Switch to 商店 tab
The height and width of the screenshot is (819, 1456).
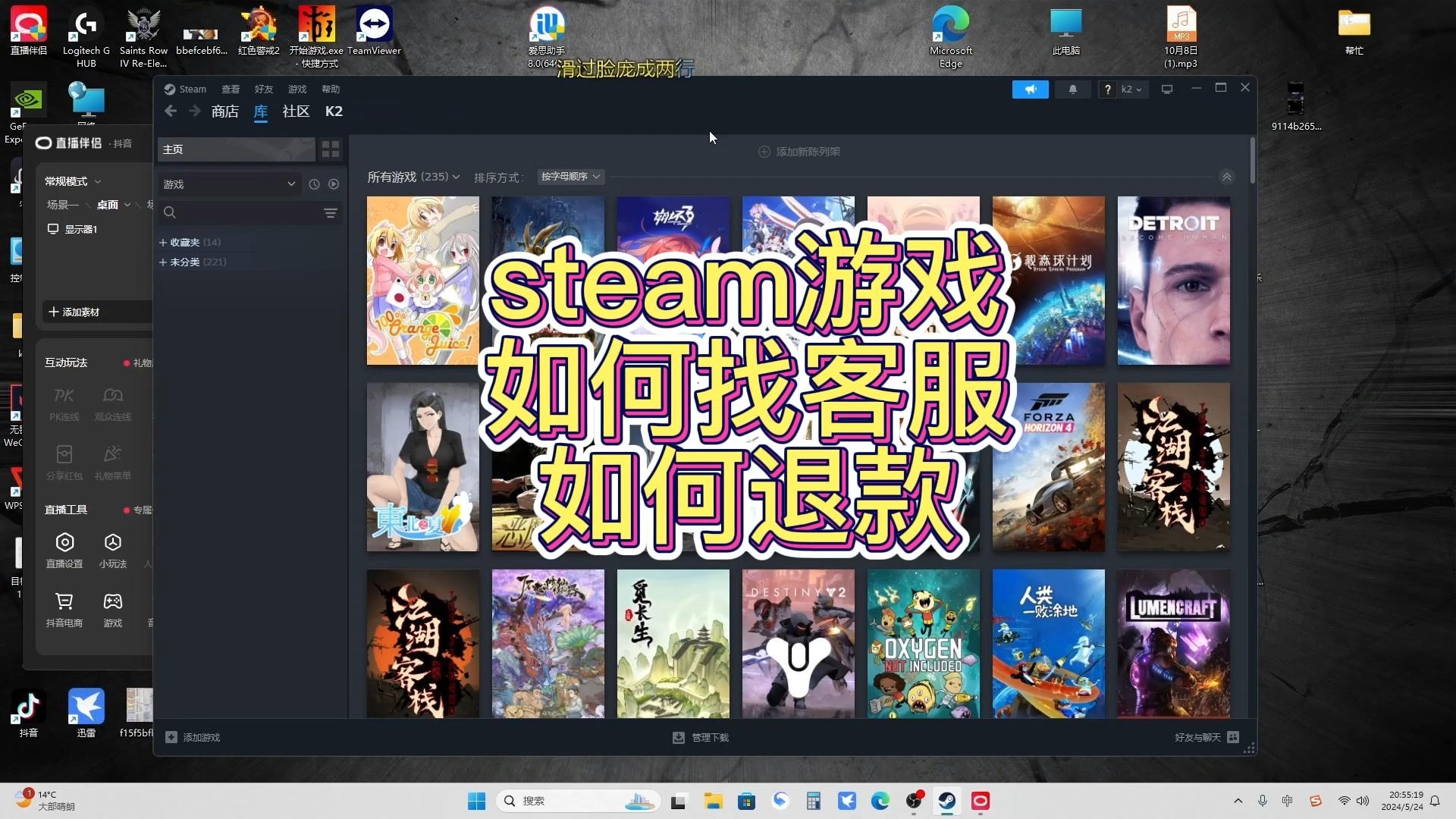click(225, 111)
